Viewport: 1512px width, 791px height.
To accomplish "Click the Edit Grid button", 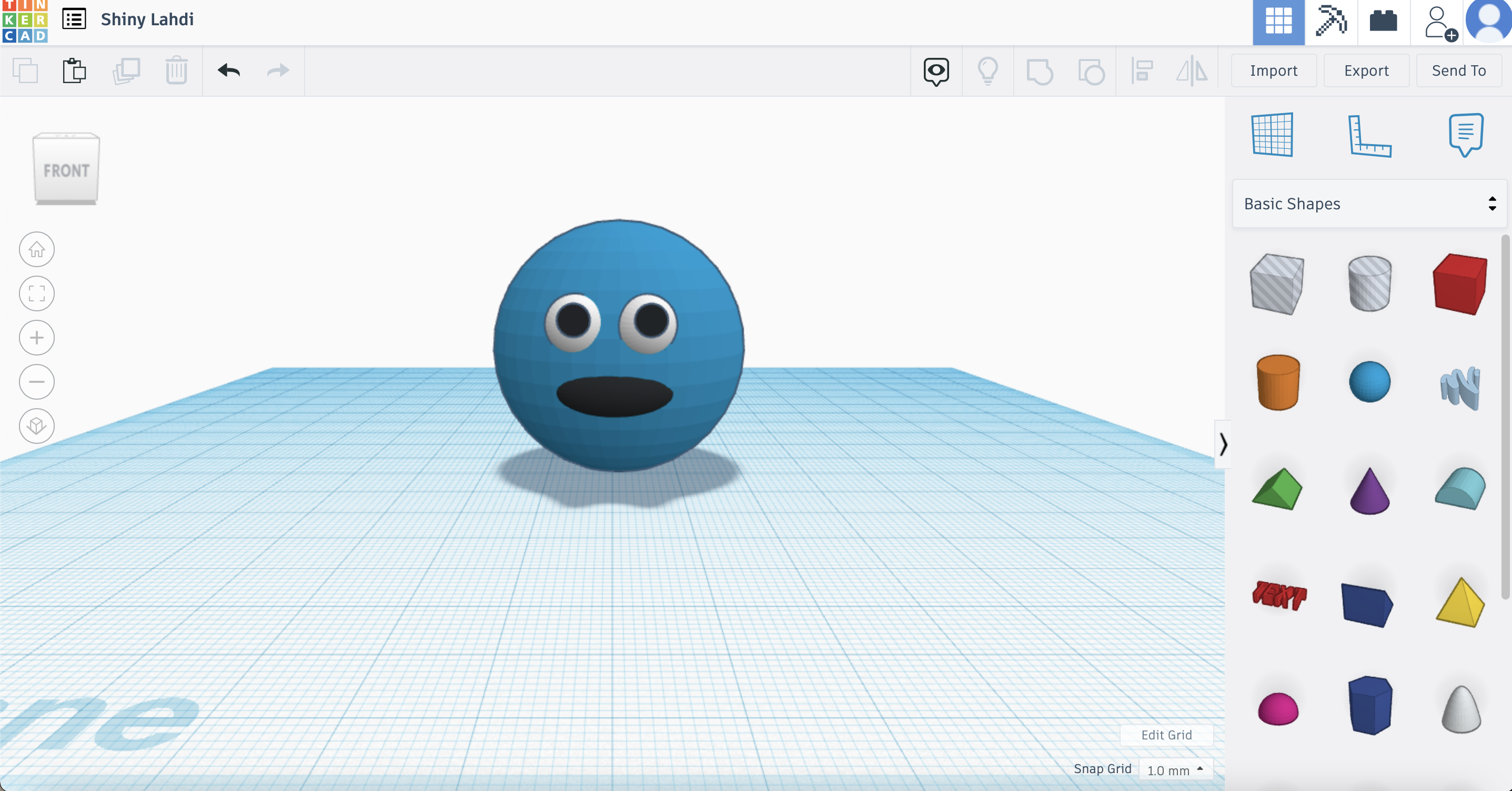I will [1166, 735].
